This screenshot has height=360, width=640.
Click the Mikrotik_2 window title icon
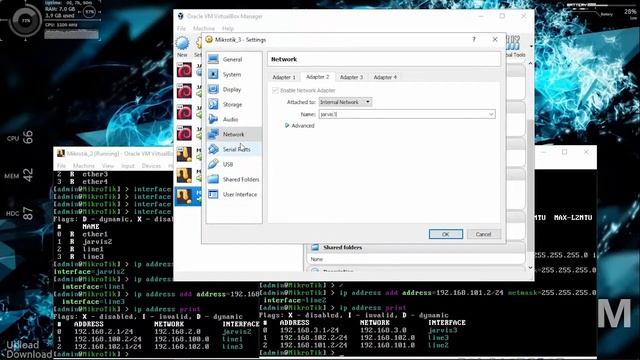pyautogui.click(x=61, y=153)
